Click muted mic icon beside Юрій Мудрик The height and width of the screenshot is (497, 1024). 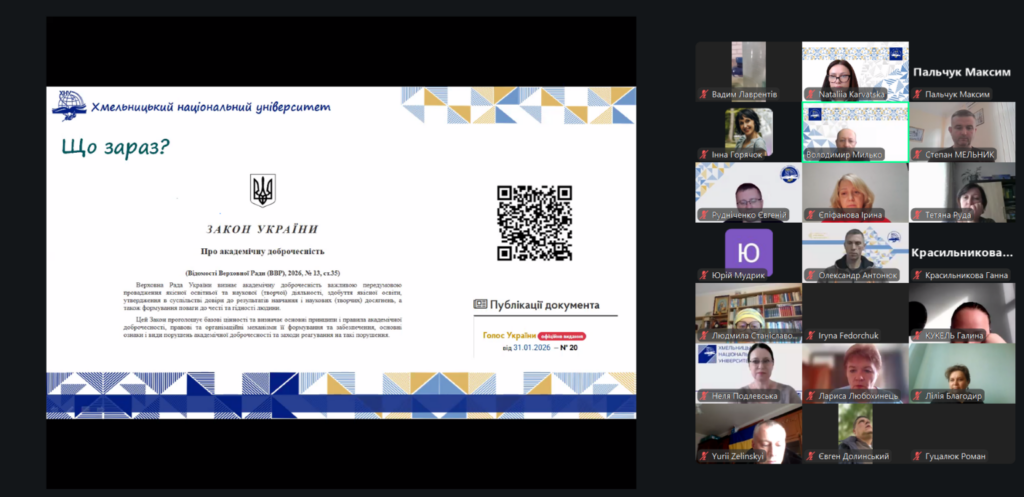coord(704,276)
